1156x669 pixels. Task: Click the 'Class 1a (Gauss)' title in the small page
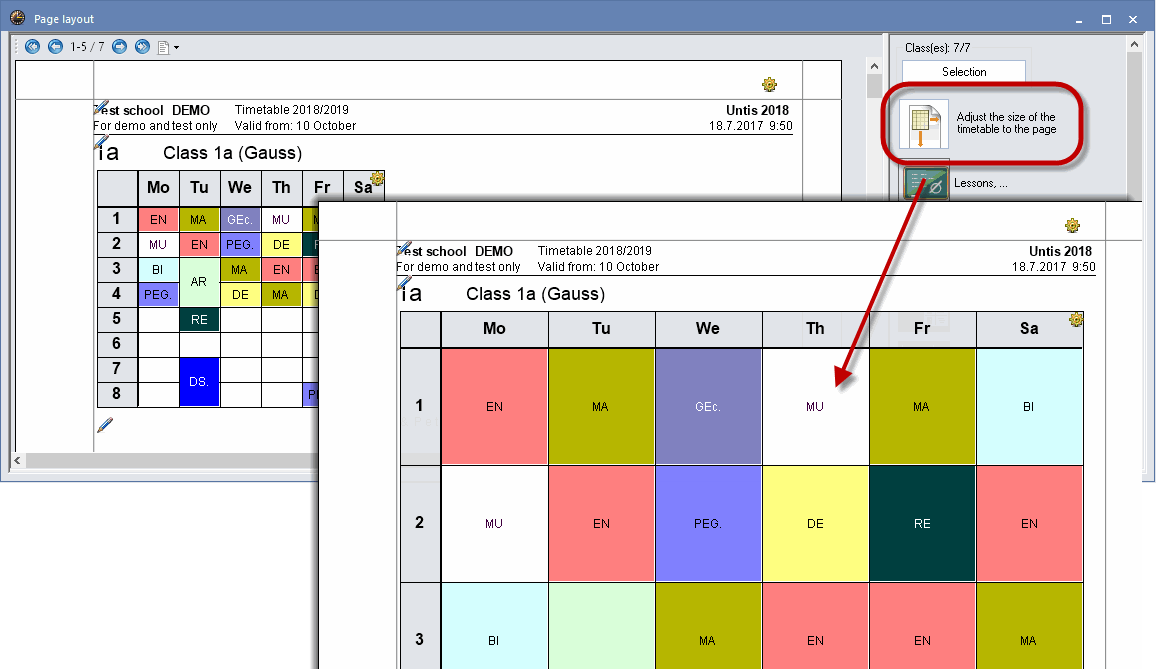(232, 153)
